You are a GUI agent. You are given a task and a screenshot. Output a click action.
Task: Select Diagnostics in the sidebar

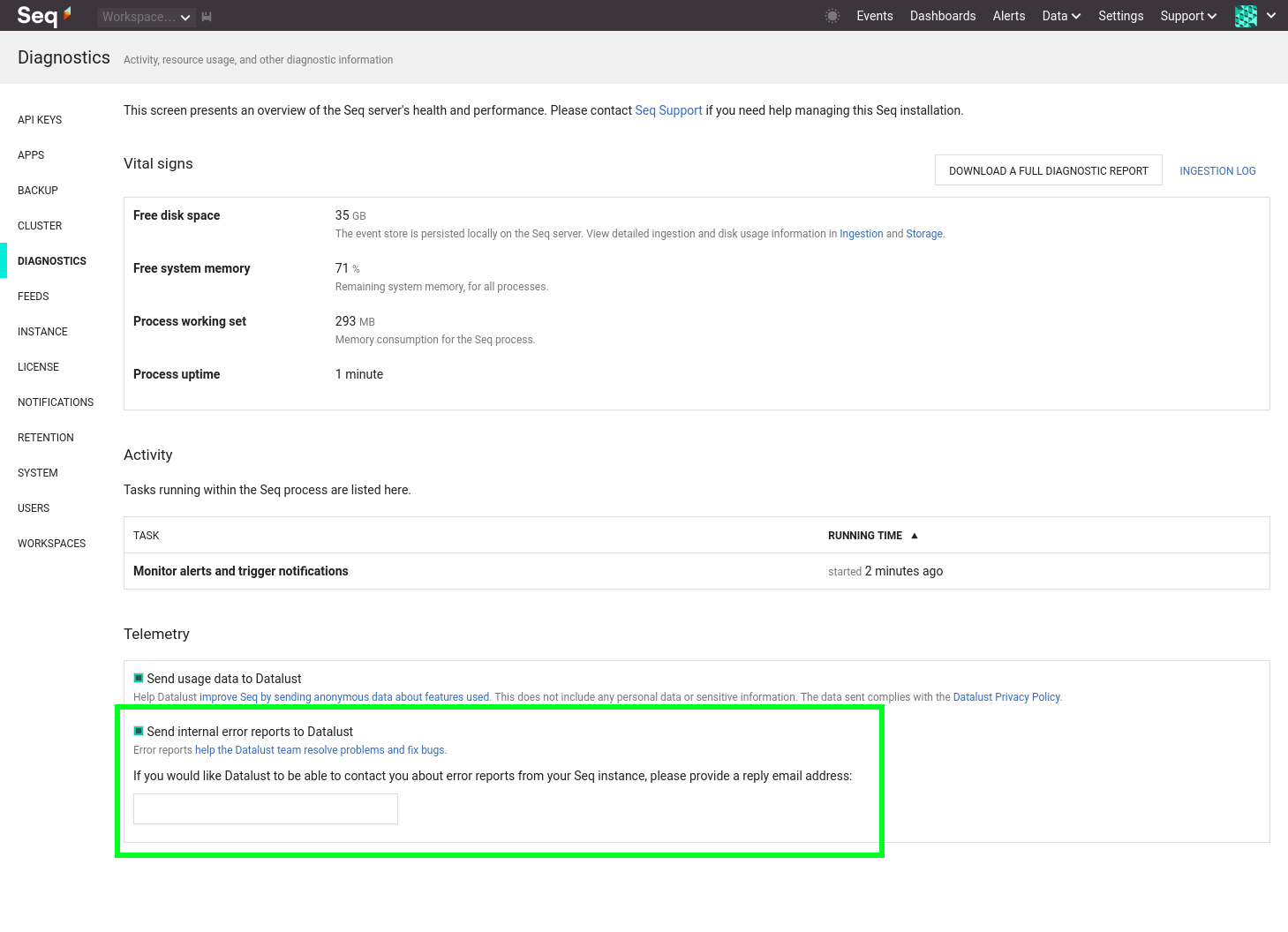click(52, 261)
